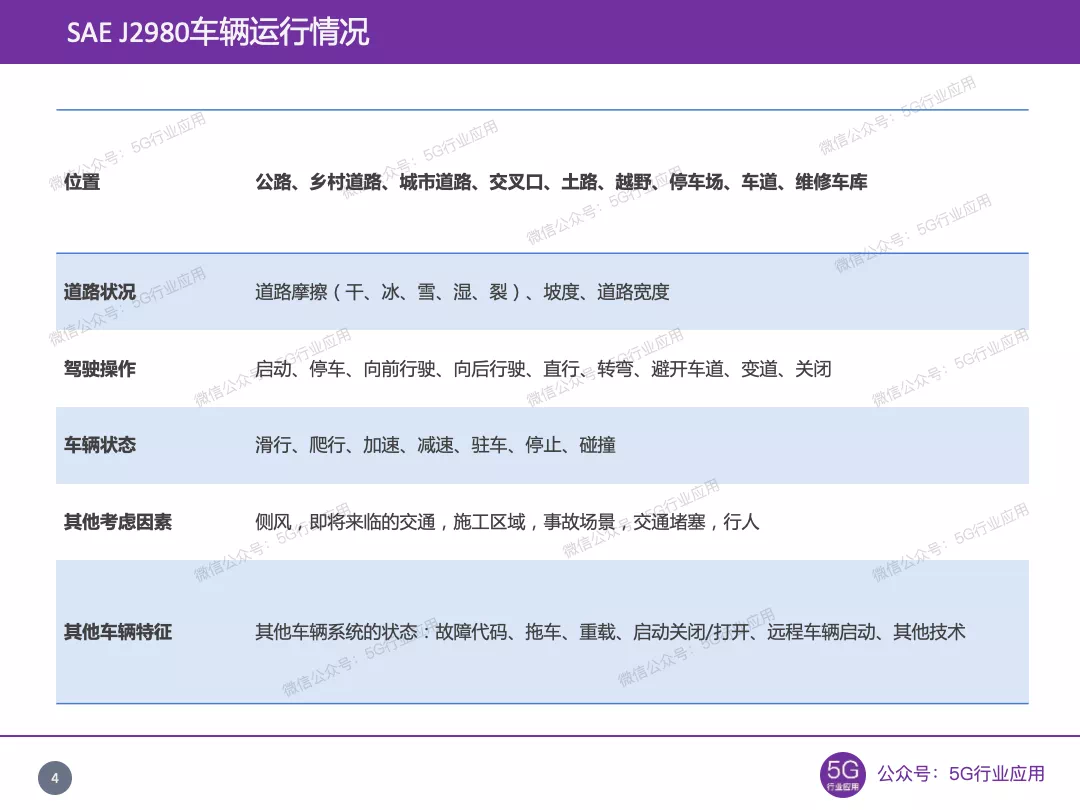Screen dimensions: 1080x810
Task: Click the 位置 row header
Action: [85, 183]
